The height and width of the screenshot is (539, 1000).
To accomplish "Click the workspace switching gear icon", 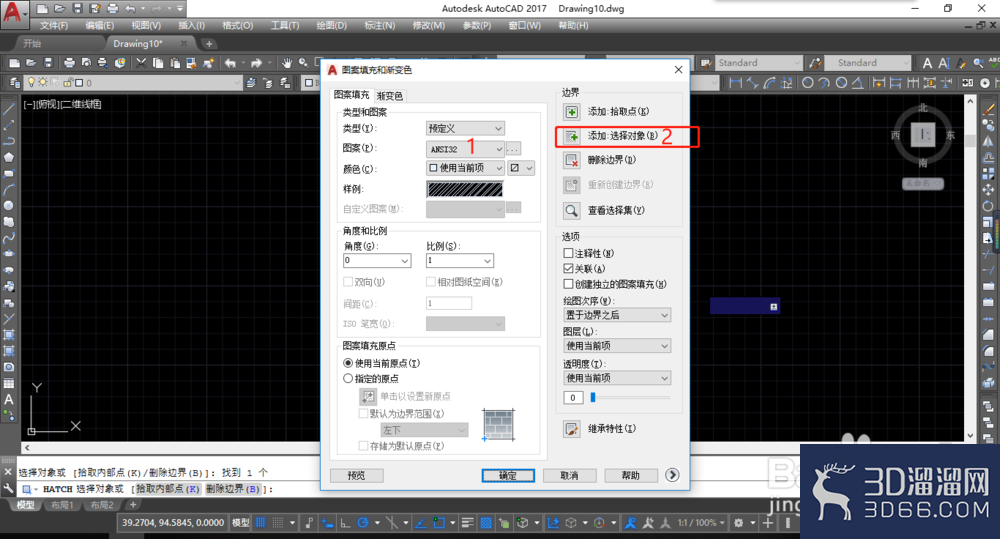I will 739,523.
